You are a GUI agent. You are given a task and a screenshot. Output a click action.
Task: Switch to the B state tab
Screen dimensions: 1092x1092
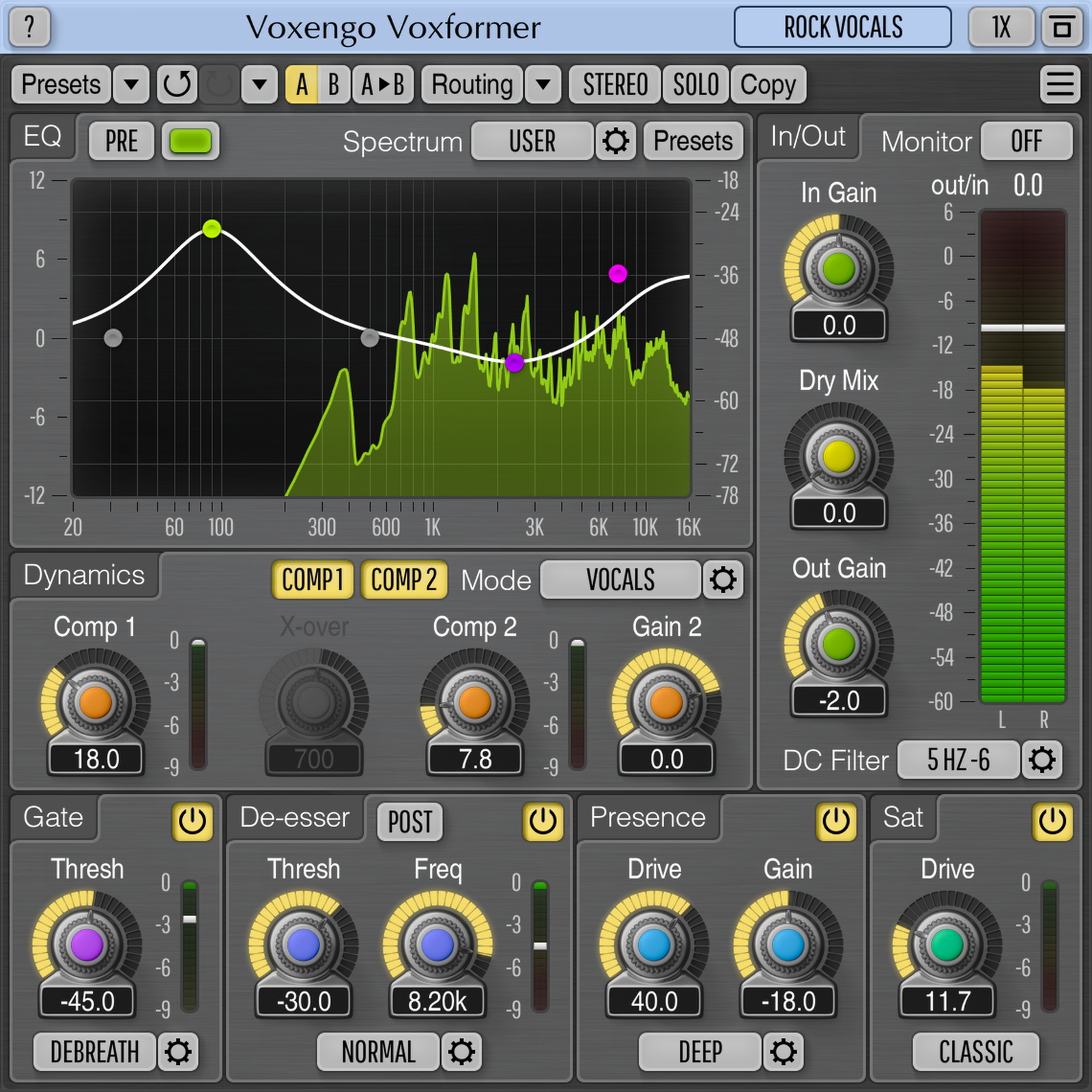tap(334, 85)
